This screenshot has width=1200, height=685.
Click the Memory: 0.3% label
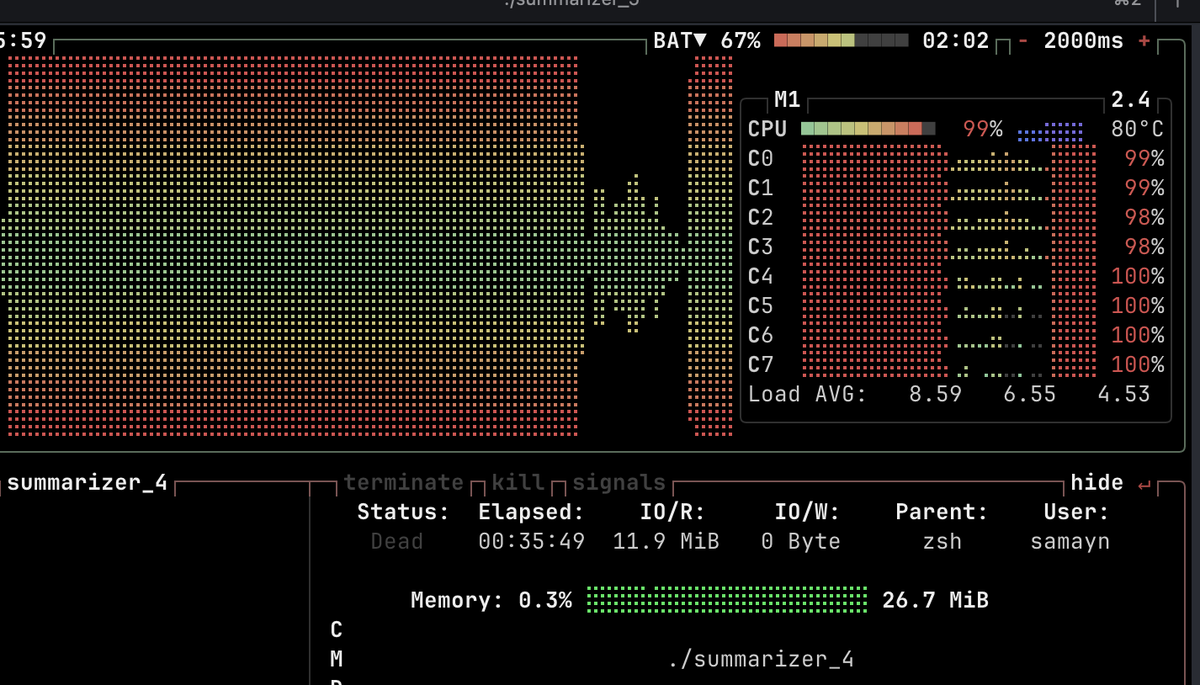tap(491, 600)
